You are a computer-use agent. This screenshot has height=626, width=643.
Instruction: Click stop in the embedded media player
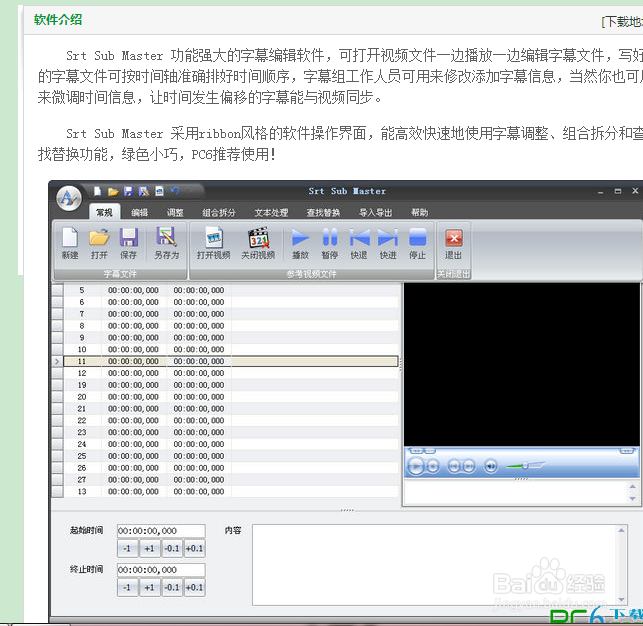433,466
